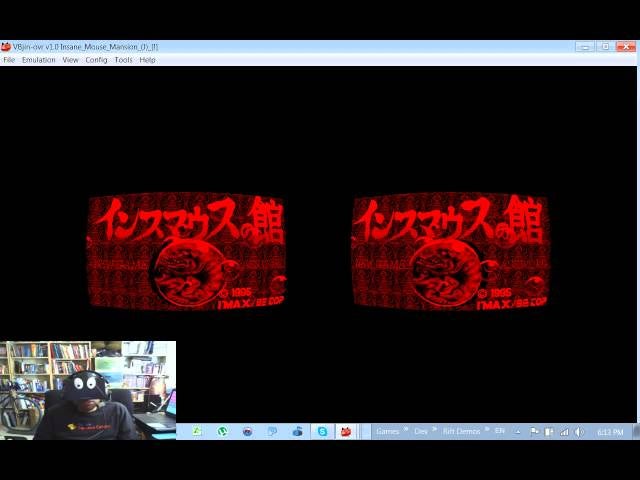Open the Config menu
640x480 pixels.
tap(96, 60)
